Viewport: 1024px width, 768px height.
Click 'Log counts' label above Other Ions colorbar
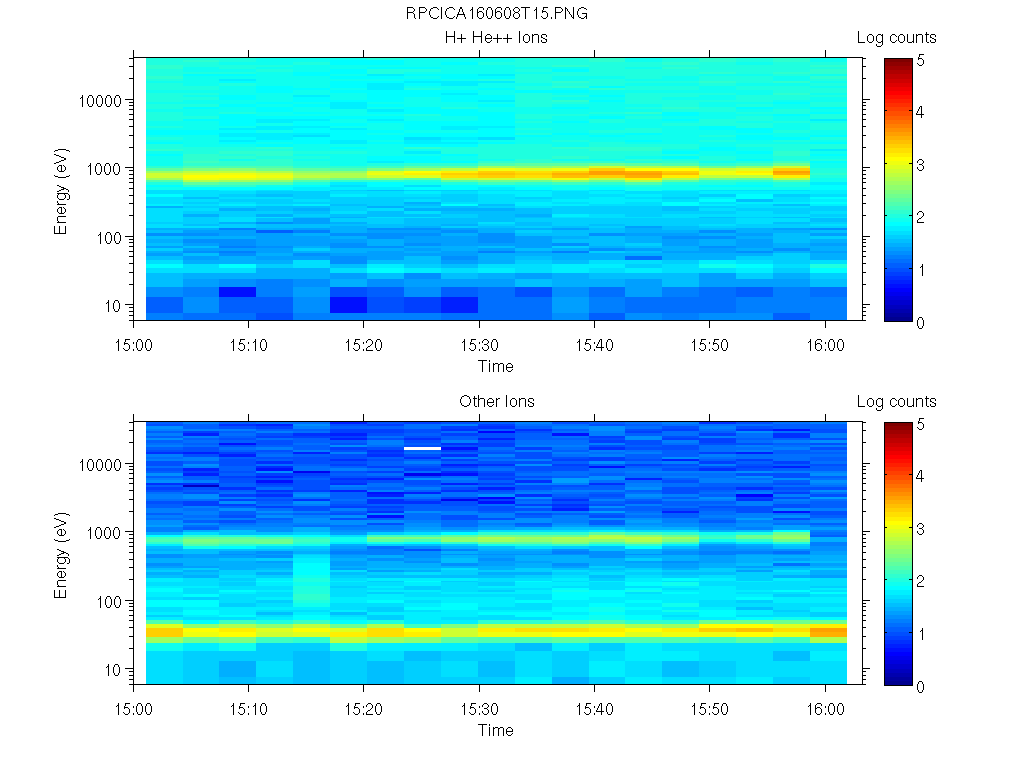tap(896, 402)
